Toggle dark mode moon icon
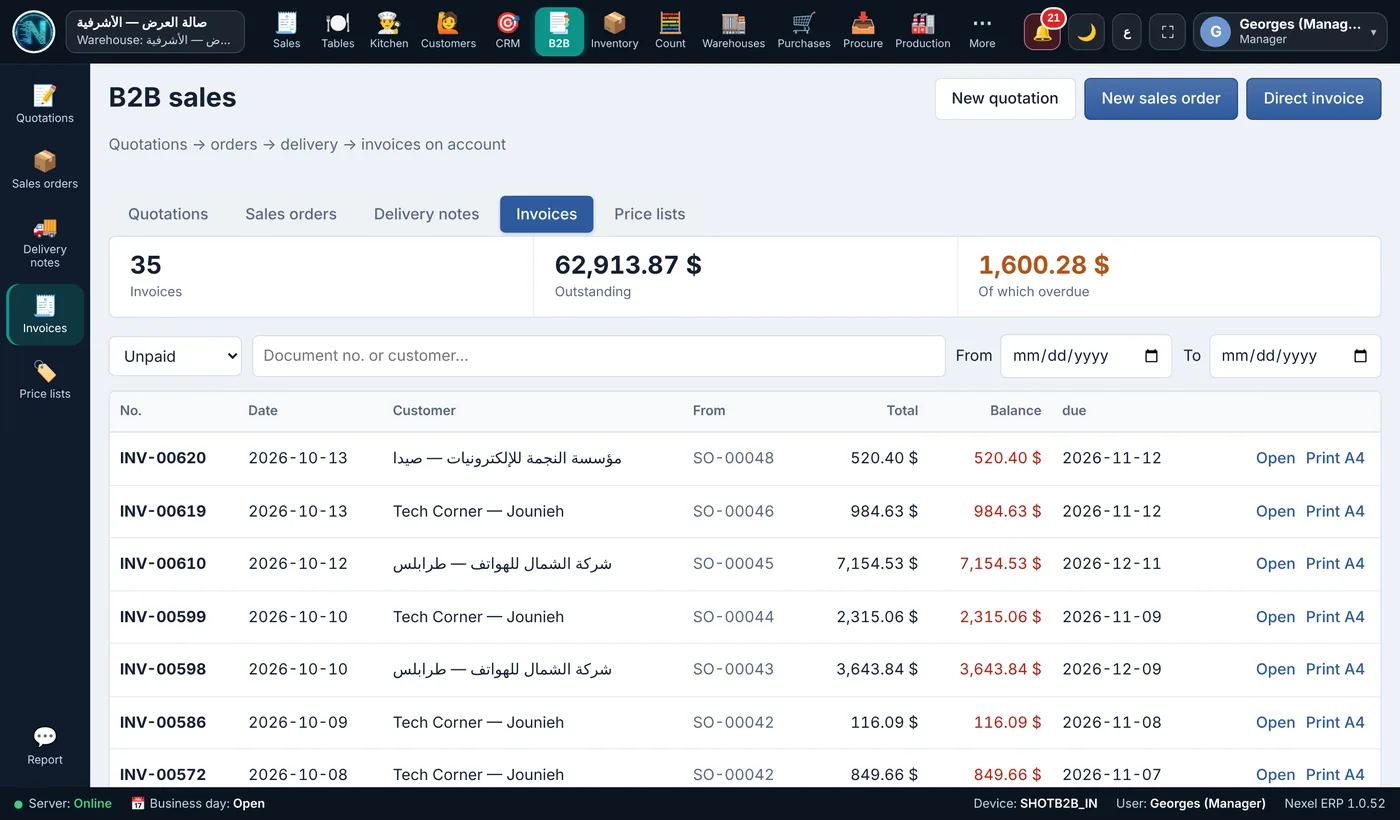The image size is (1400, 820). tap(1086, 32)
